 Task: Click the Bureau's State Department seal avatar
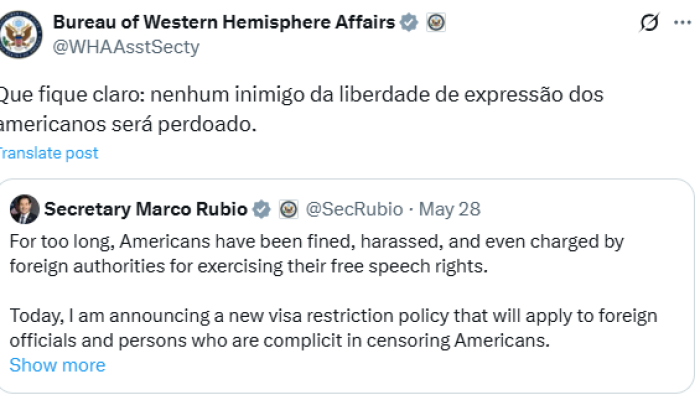pos(20,34)
